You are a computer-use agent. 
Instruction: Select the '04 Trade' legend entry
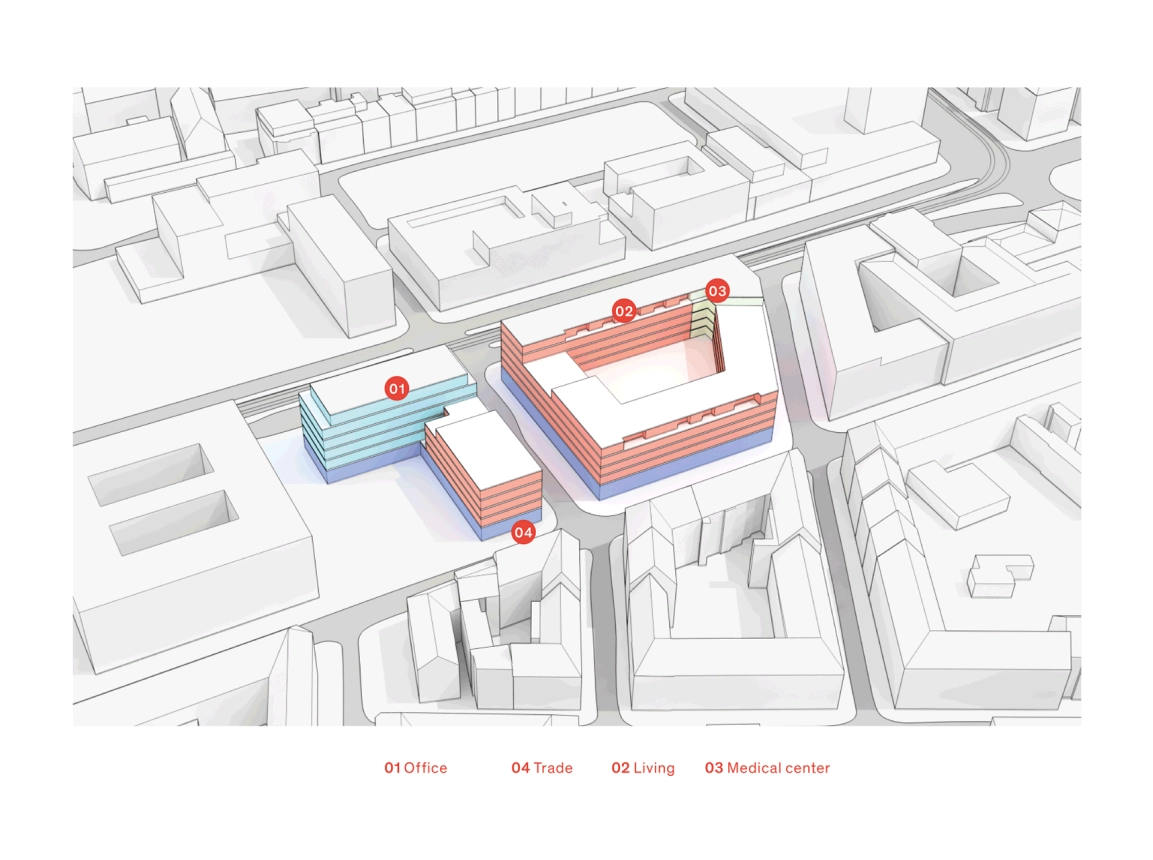(542, 768)
